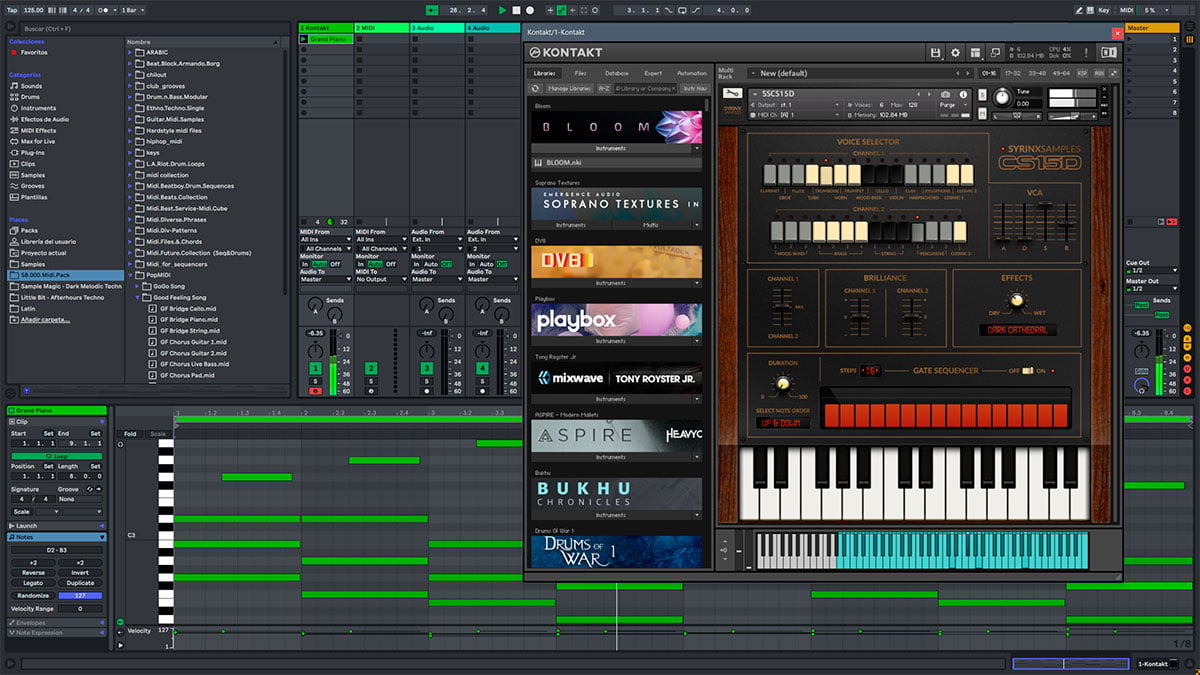Launch the Grand Piano clip play icon
Screen dimensions: 1200x675
pyautogui.click(x=304, y=39)
